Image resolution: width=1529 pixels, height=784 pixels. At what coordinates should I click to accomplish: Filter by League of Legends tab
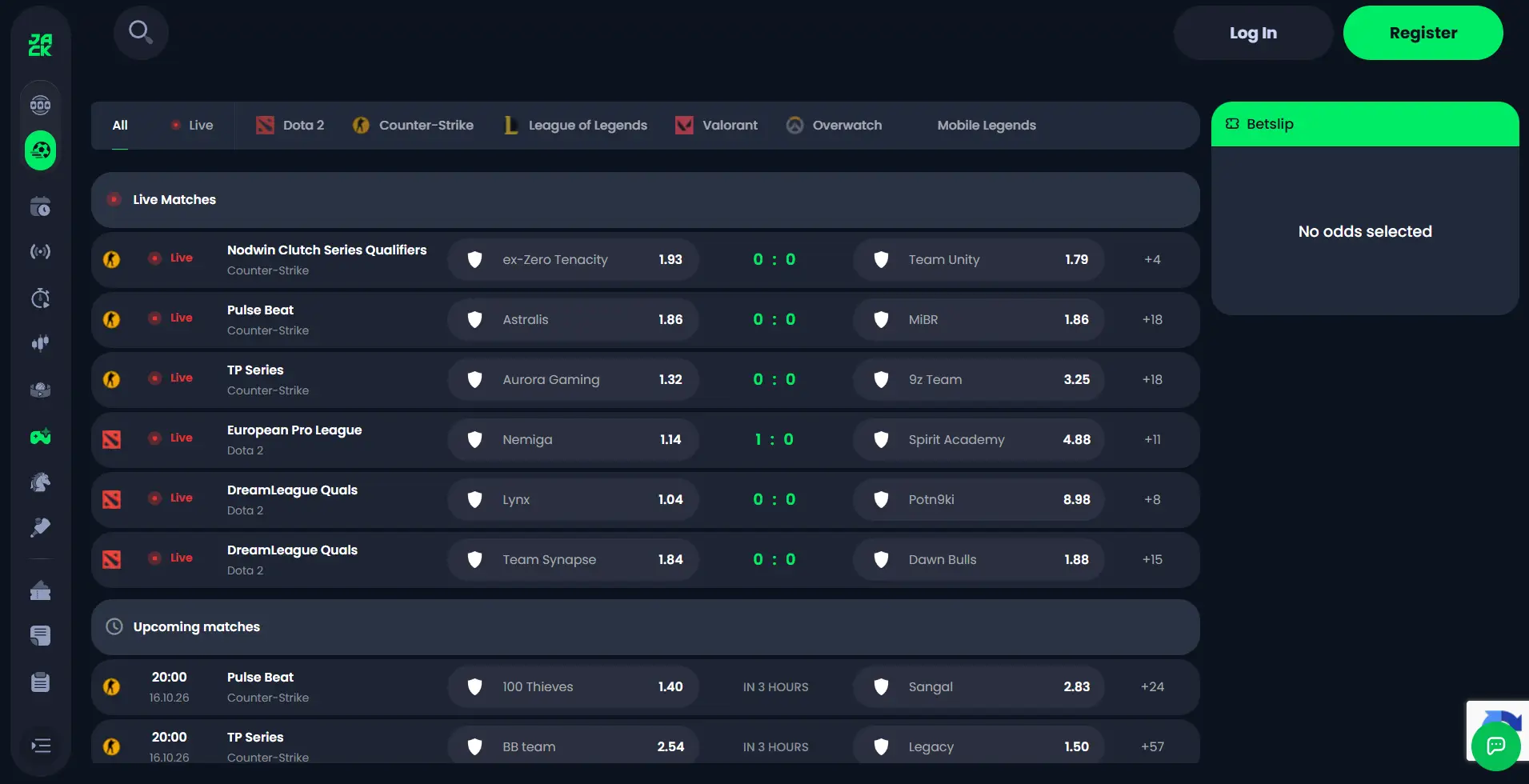coord(575,126)
